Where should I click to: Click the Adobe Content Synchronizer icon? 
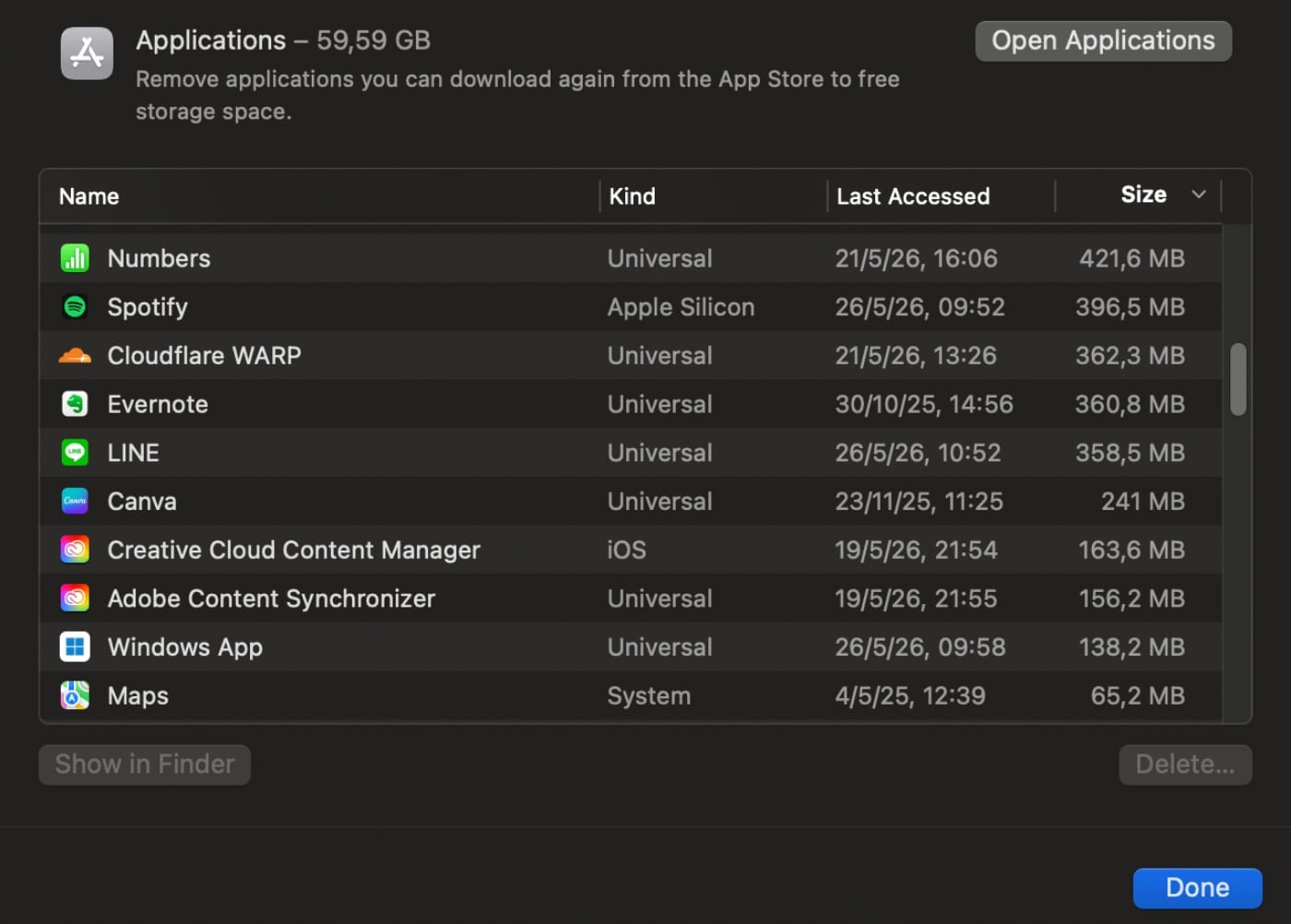pyautogui.click(x=75, y=598)
